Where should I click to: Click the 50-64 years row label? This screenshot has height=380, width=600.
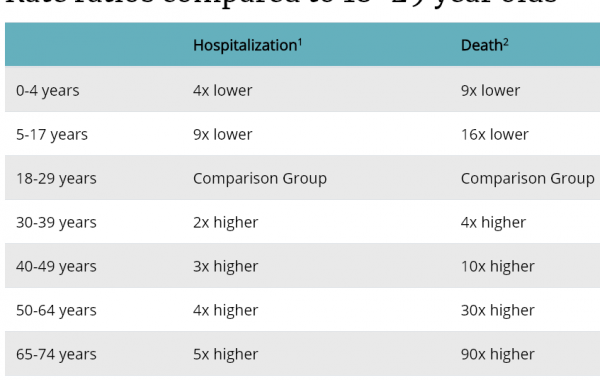[56, 310]
